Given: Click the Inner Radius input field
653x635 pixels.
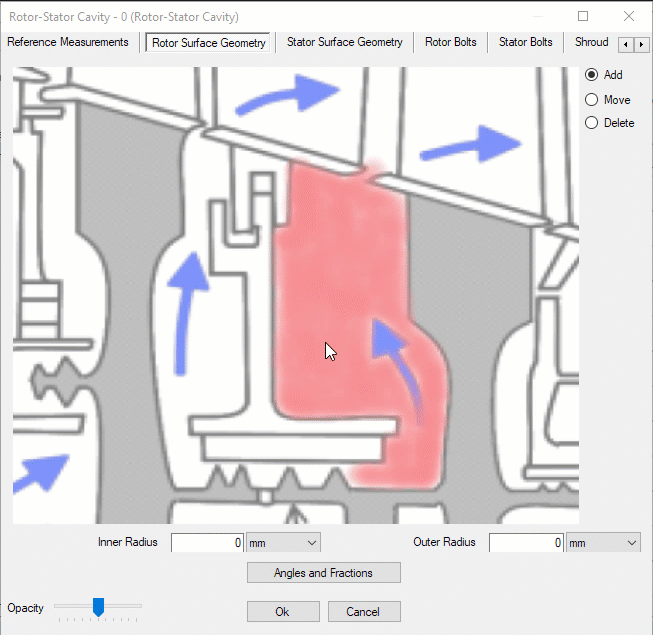Looking at the screenshot, I should pos(208,542).
